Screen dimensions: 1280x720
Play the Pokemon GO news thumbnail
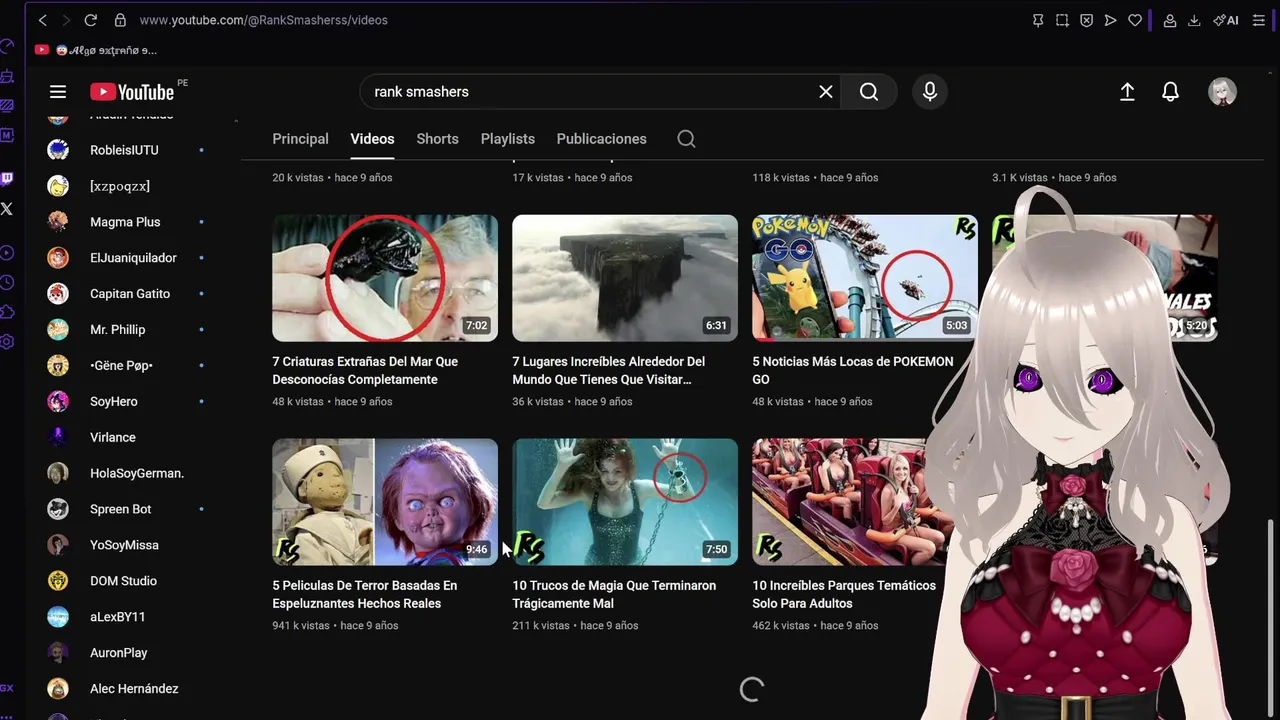pyautogui.click(x=865, y=278)
